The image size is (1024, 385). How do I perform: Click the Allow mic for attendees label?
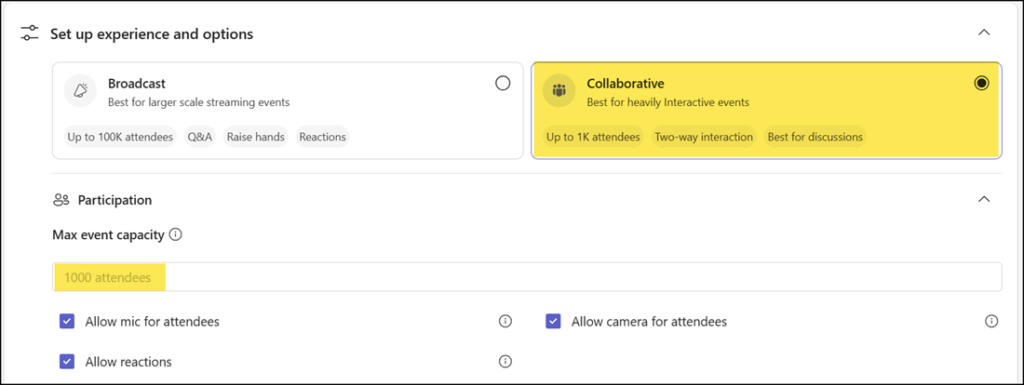coord(152,322)
